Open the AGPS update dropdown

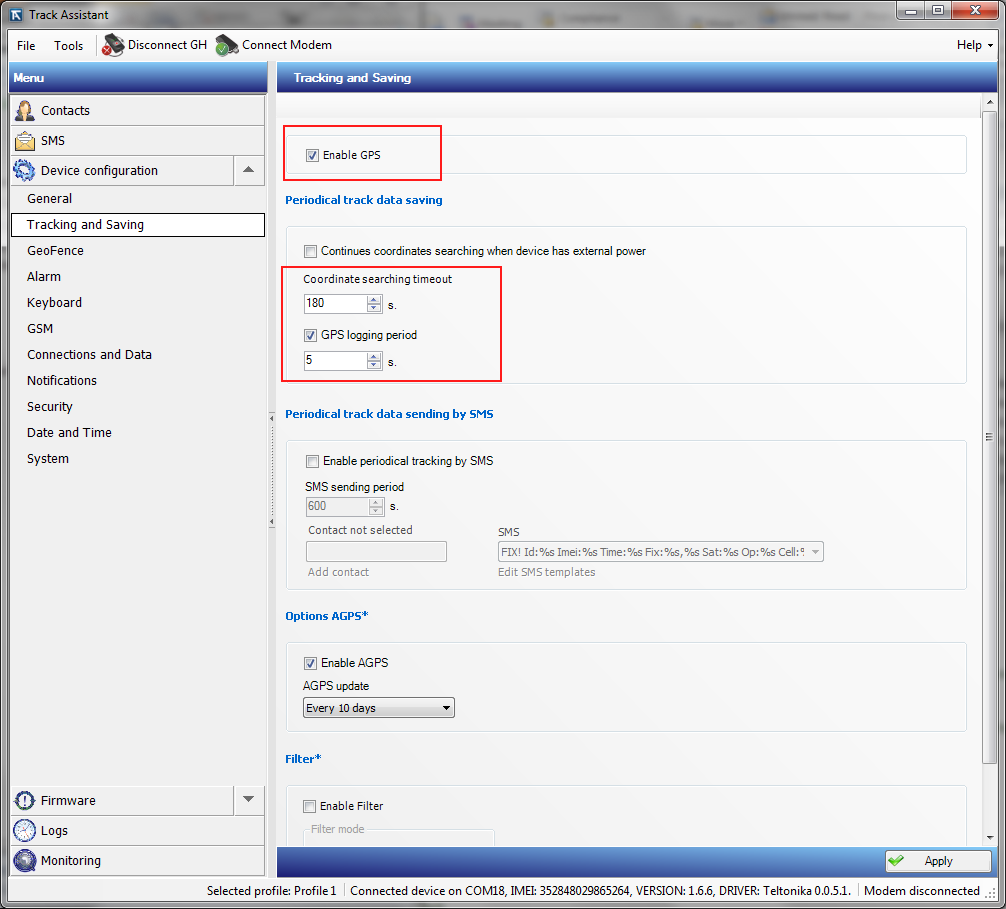point(379,708)
